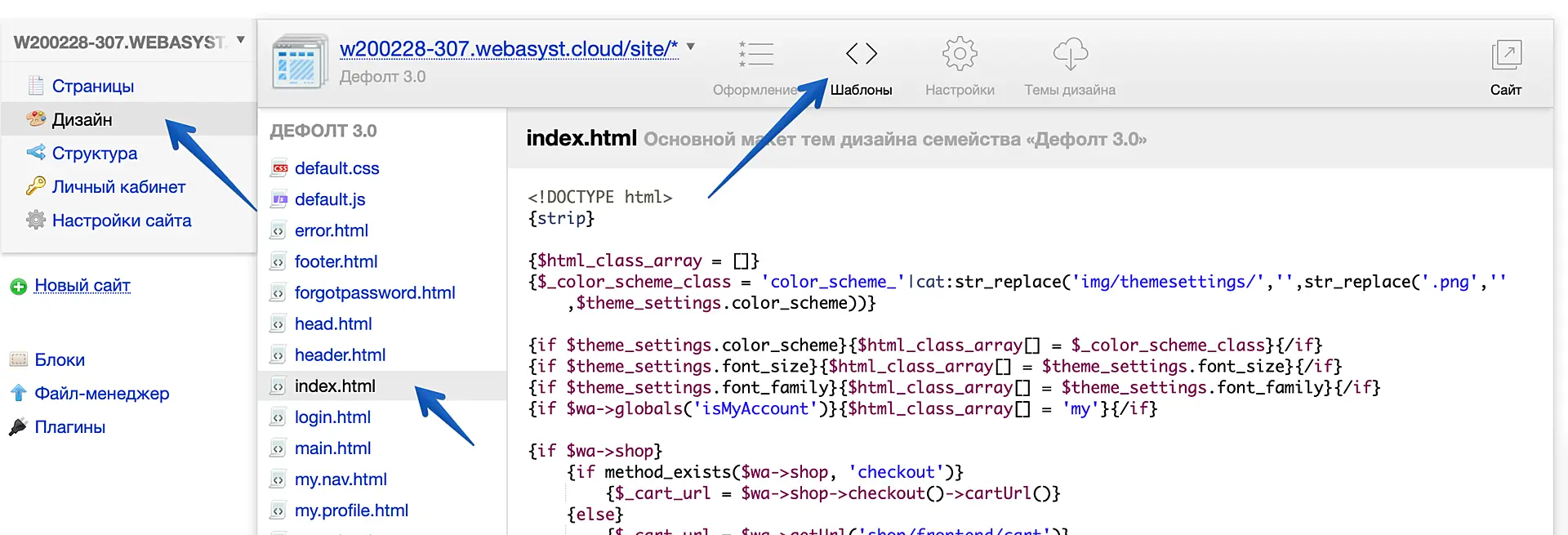The height and width of the screenshot is (535, 1568).
Task: Select Дизайн in the left sidebar
Action: pos(82,120)
